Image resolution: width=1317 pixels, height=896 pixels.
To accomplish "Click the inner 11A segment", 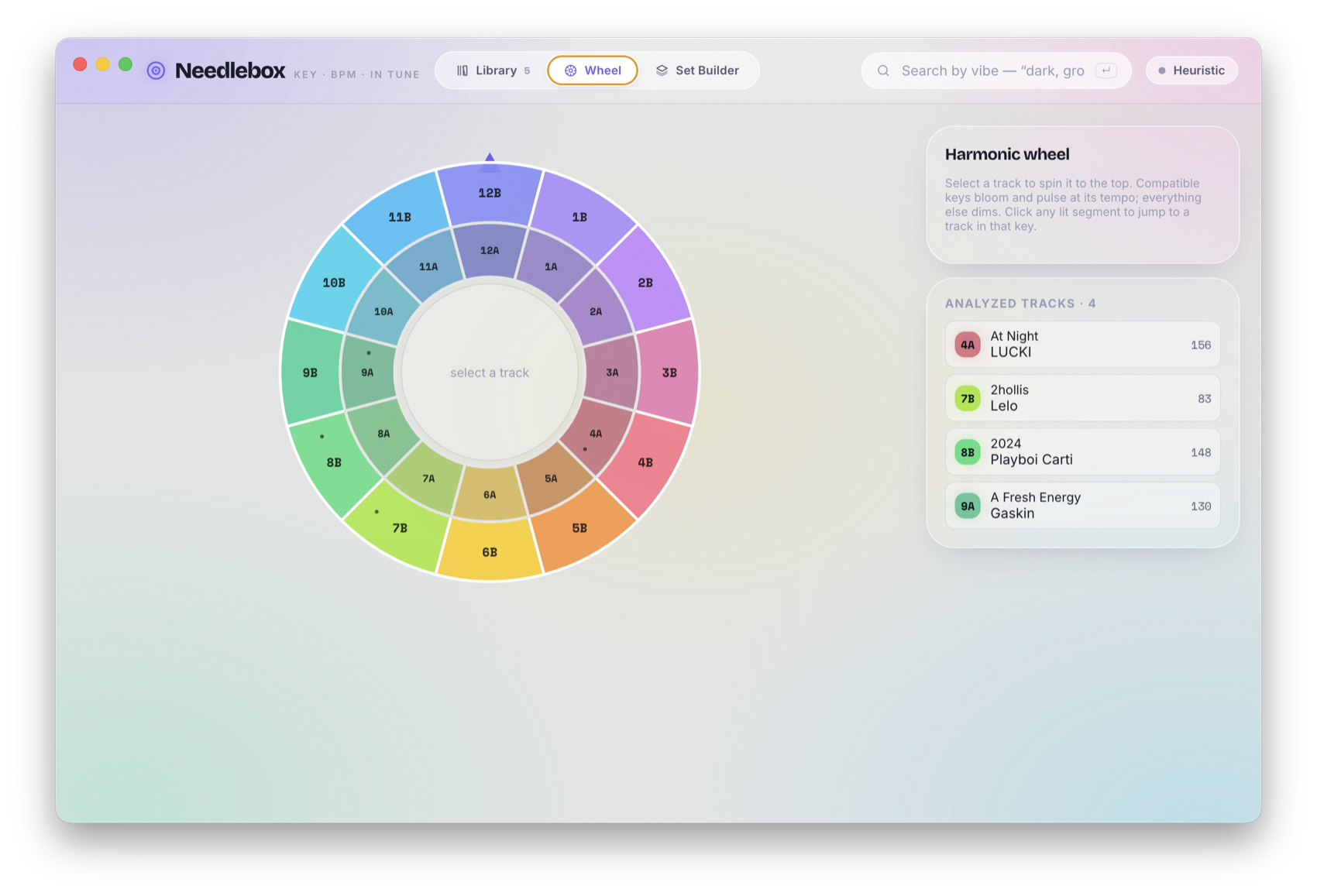I will pos(428,266).
